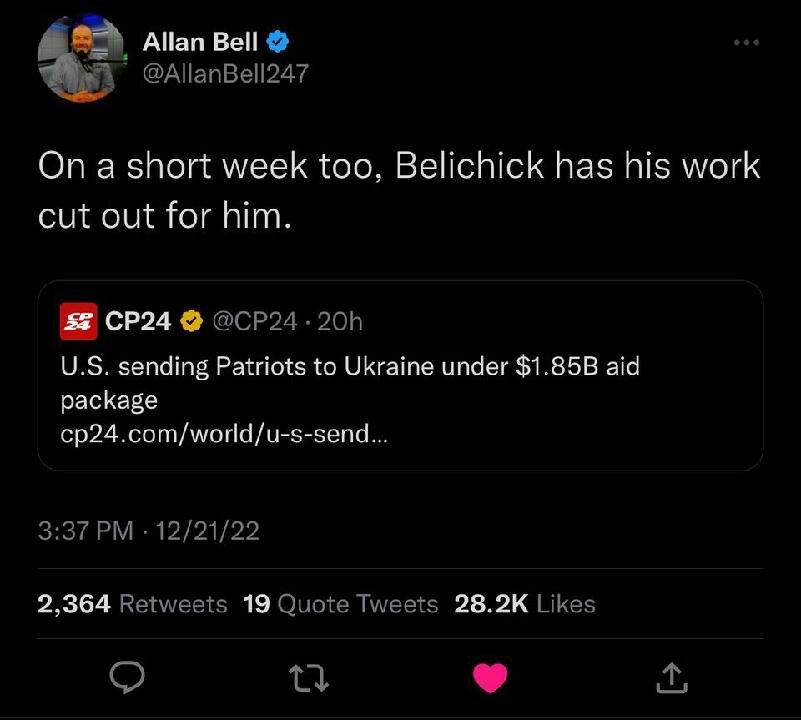Unlike the tweet via pink heart
The image size is (801, 720).
pyautogui.click(x=489, y=679)
